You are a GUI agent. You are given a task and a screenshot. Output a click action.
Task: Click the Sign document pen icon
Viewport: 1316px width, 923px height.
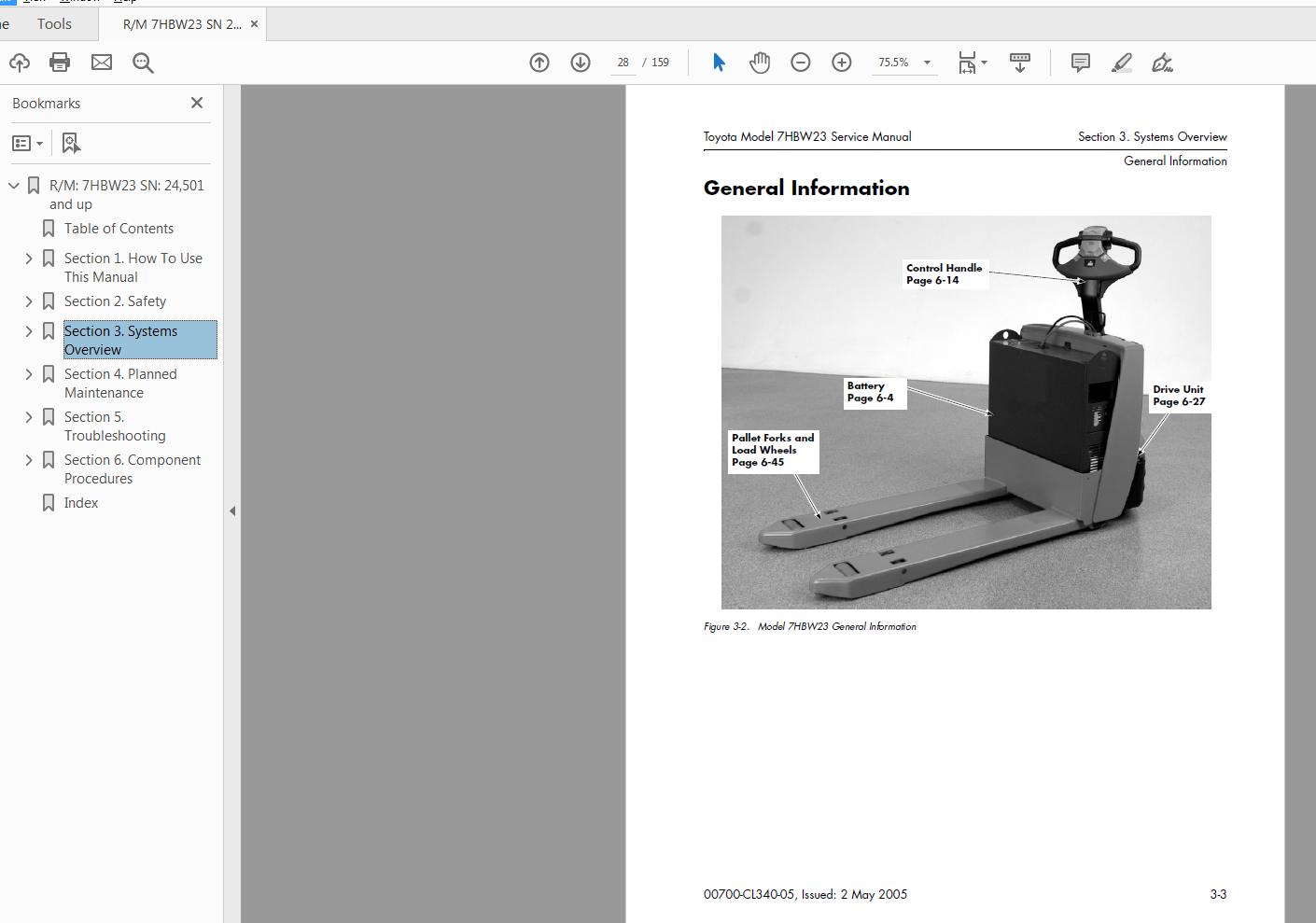[x=1162, y=63]
